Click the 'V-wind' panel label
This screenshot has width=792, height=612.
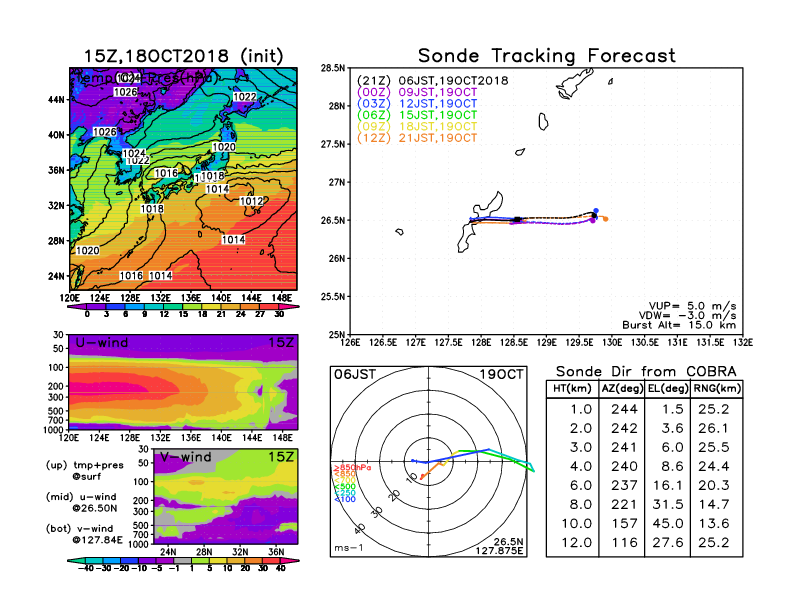tap(185, 457)
